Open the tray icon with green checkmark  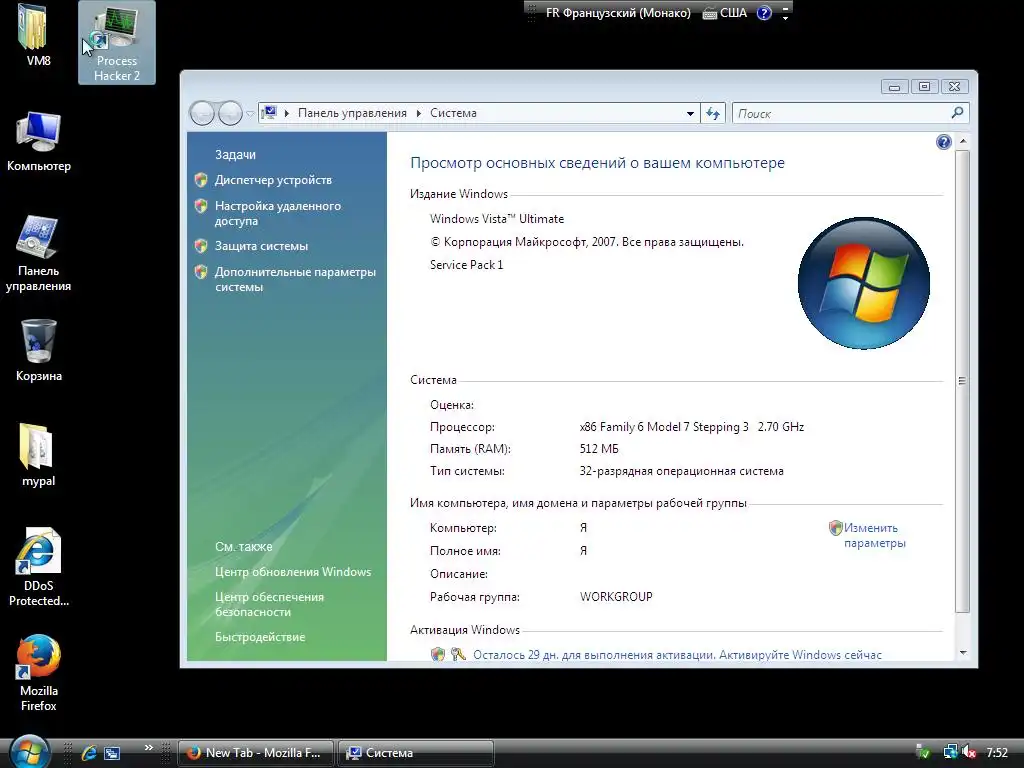point(923,753)
